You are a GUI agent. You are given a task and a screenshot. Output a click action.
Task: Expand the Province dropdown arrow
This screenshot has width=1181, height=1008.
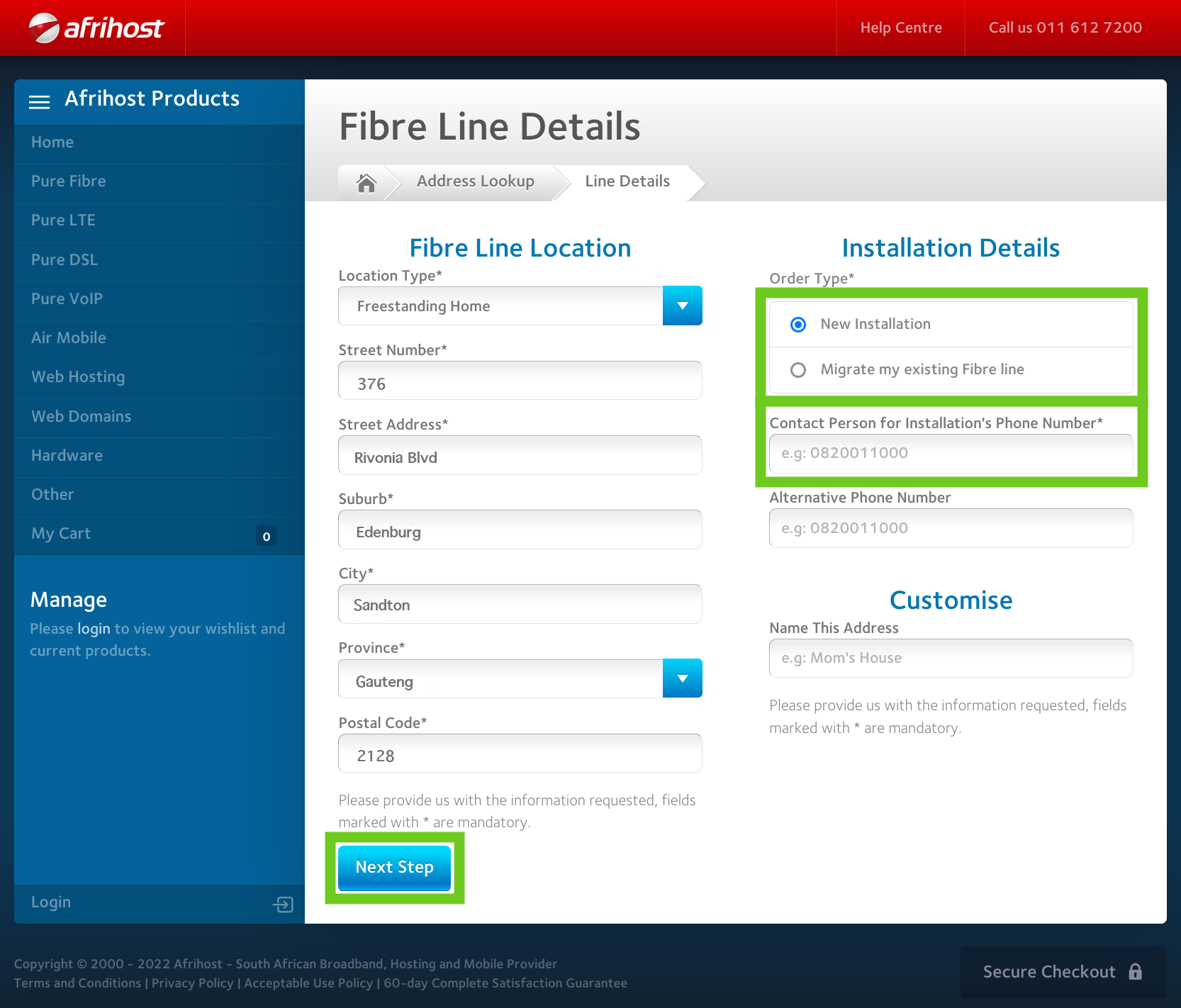(682, 679)
